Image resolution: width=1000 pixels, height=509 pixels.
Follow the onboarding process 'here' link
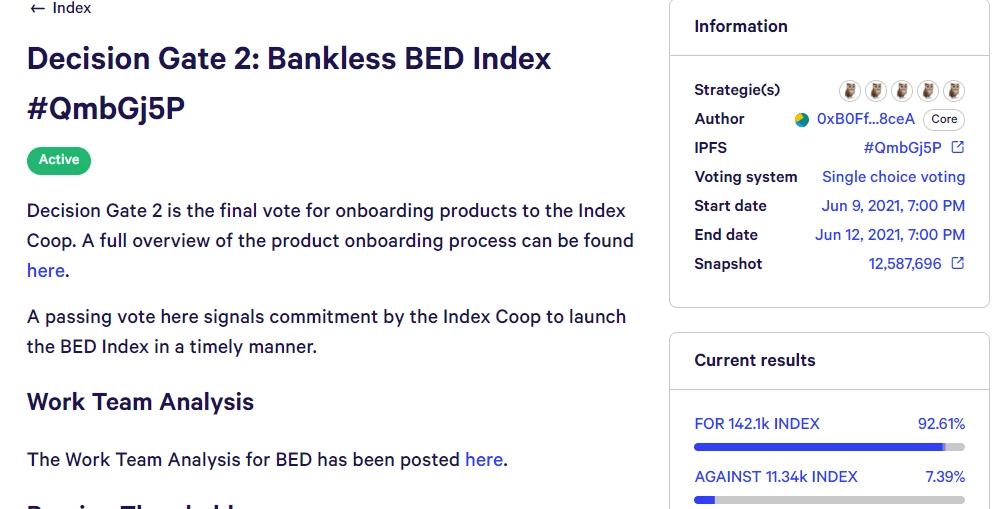tap(45, 270)
